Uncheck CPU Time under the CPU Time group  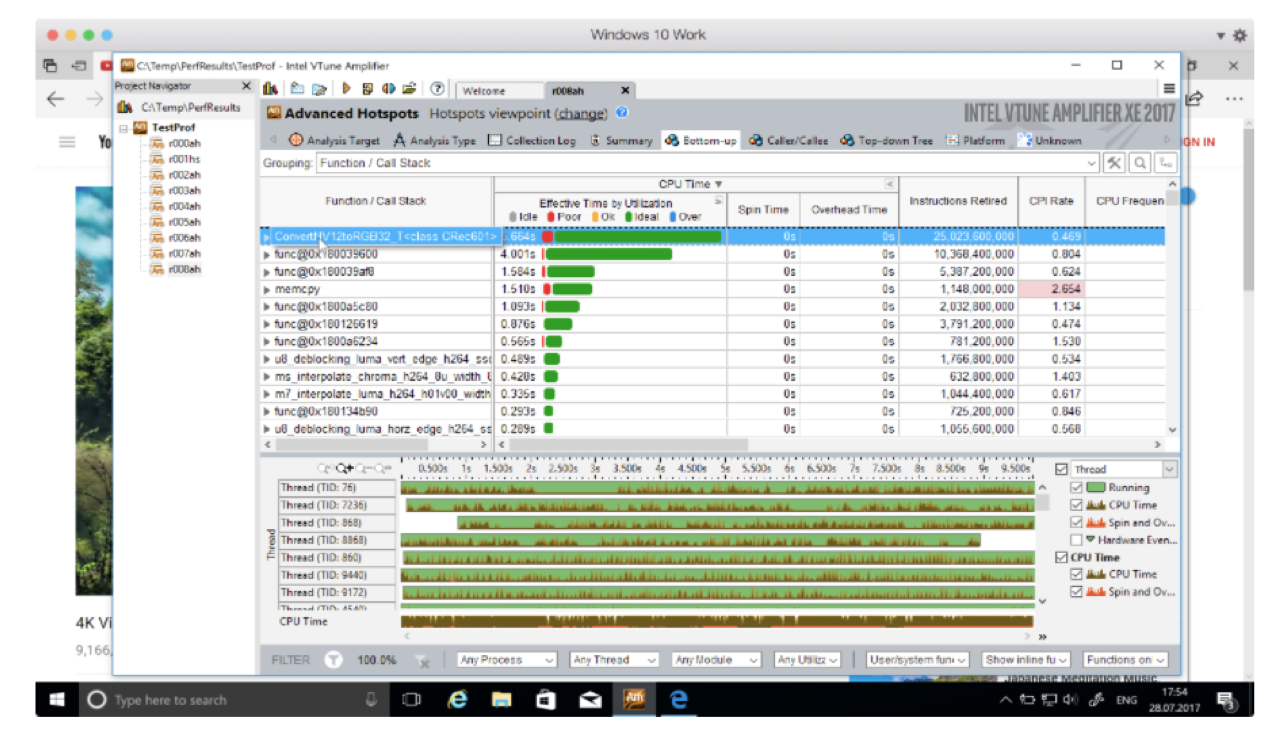(x=1077, y=574)
